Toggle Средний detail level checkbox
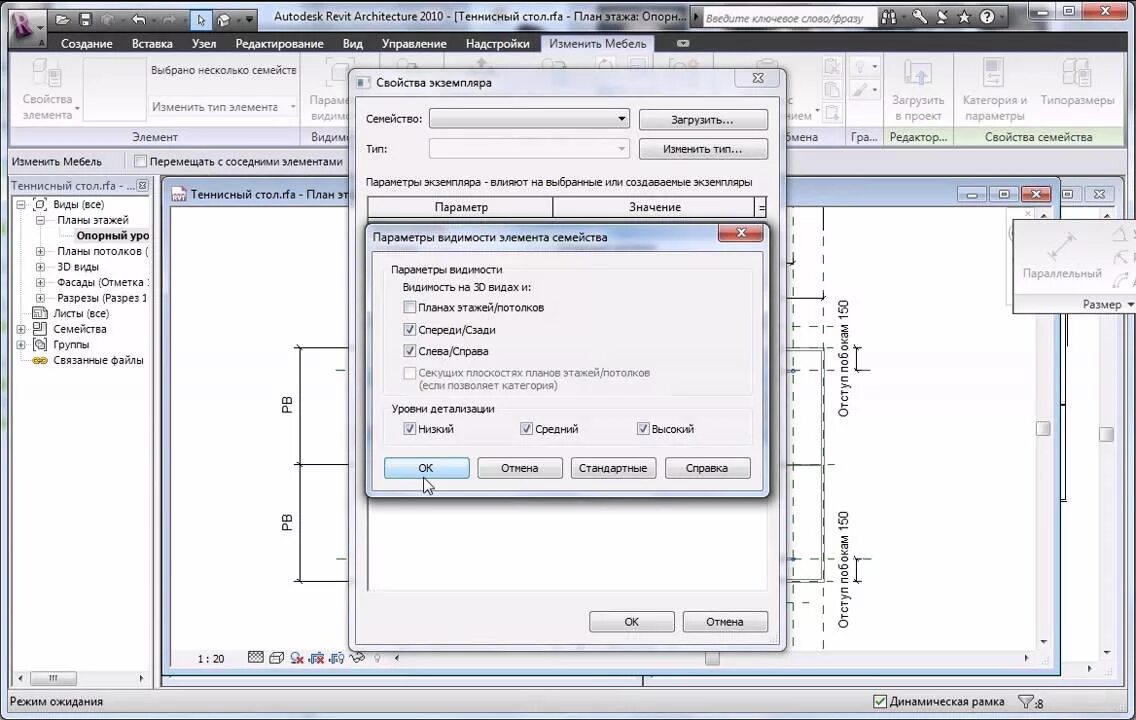Viewport: 1136px width, 720px height. [526, 429]
